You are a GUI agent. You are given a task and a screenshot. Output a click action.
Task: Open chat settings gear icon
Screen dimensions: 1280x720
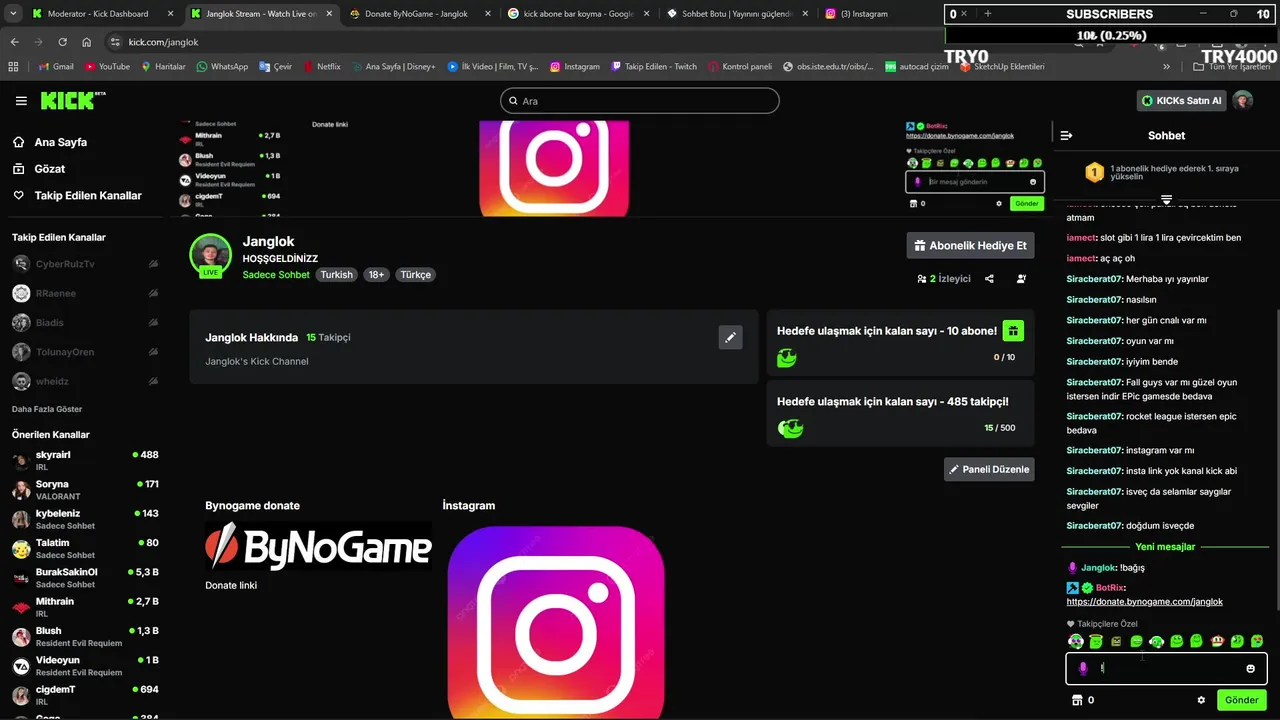click(1201, 700)
